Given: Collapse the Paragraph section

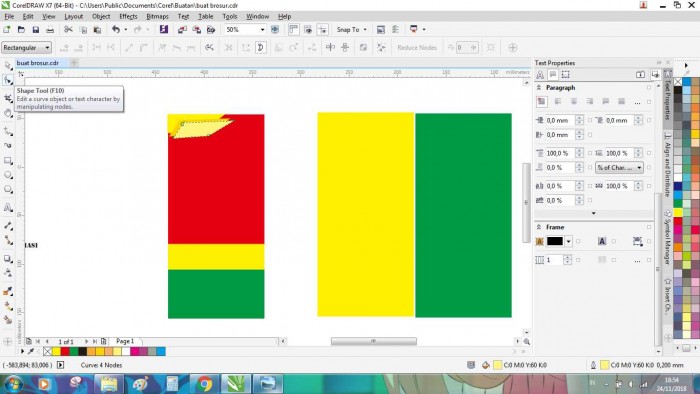Looking at the screenshot, I should coord(539,87).
